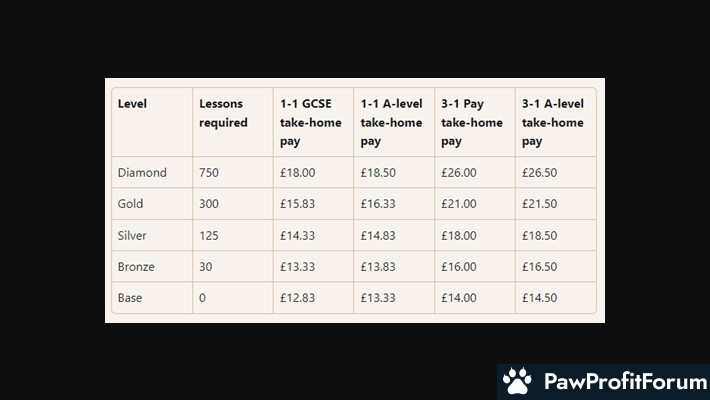This screenshot has height=400, width=710.
Task: Select the £18.00 Diamond GCSE pay cell
Action: click(298, 173)
